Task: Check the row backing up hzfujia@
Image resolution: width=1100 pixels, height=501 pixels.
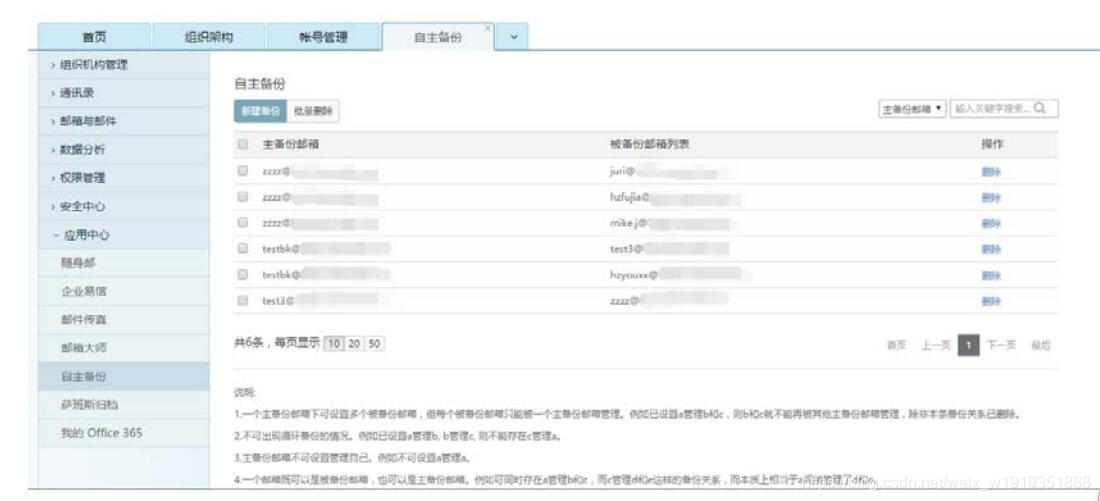Action: [x=243, y=199]
